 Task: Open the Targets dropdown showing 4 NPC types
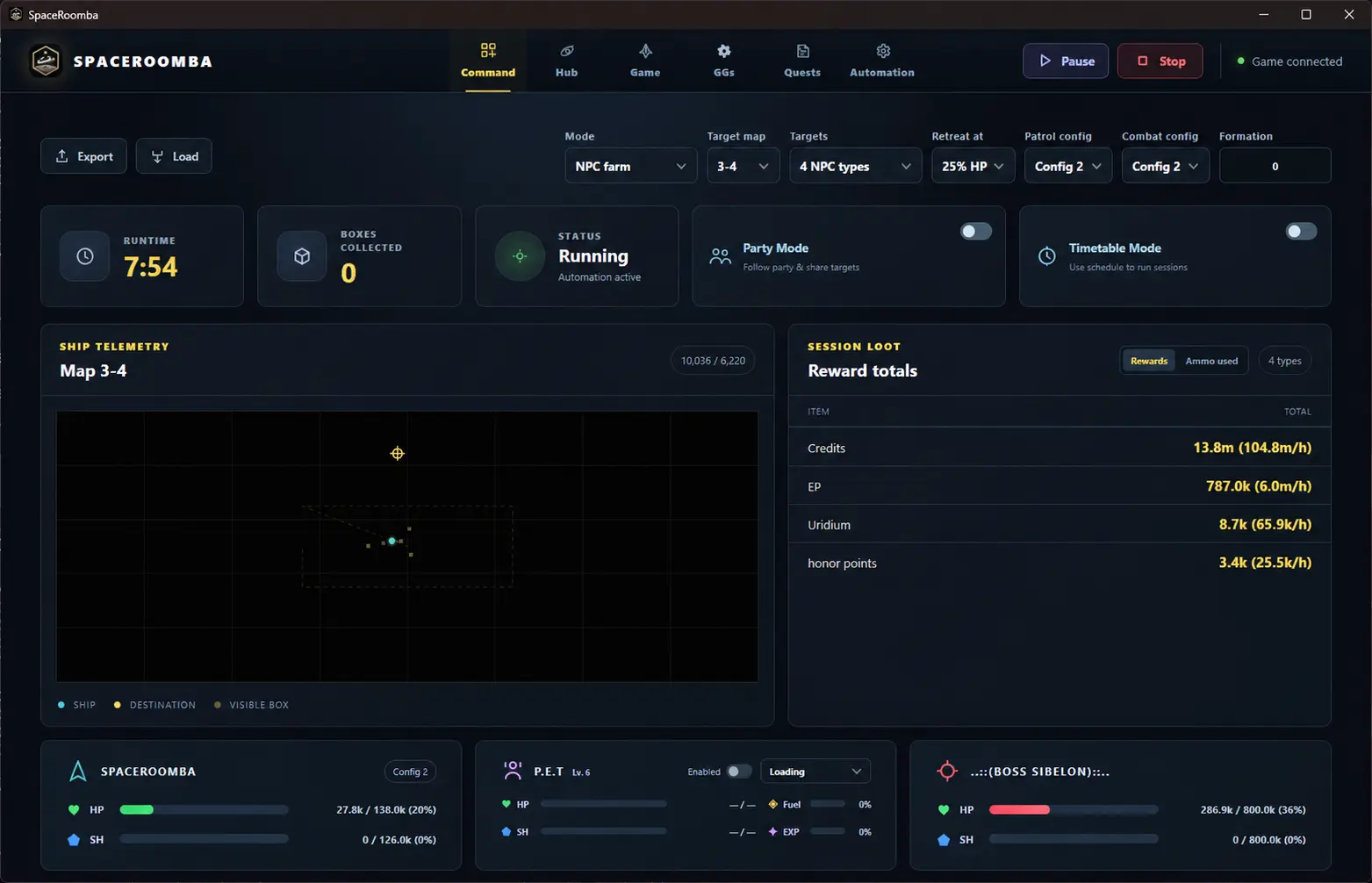tap(855, 166)
